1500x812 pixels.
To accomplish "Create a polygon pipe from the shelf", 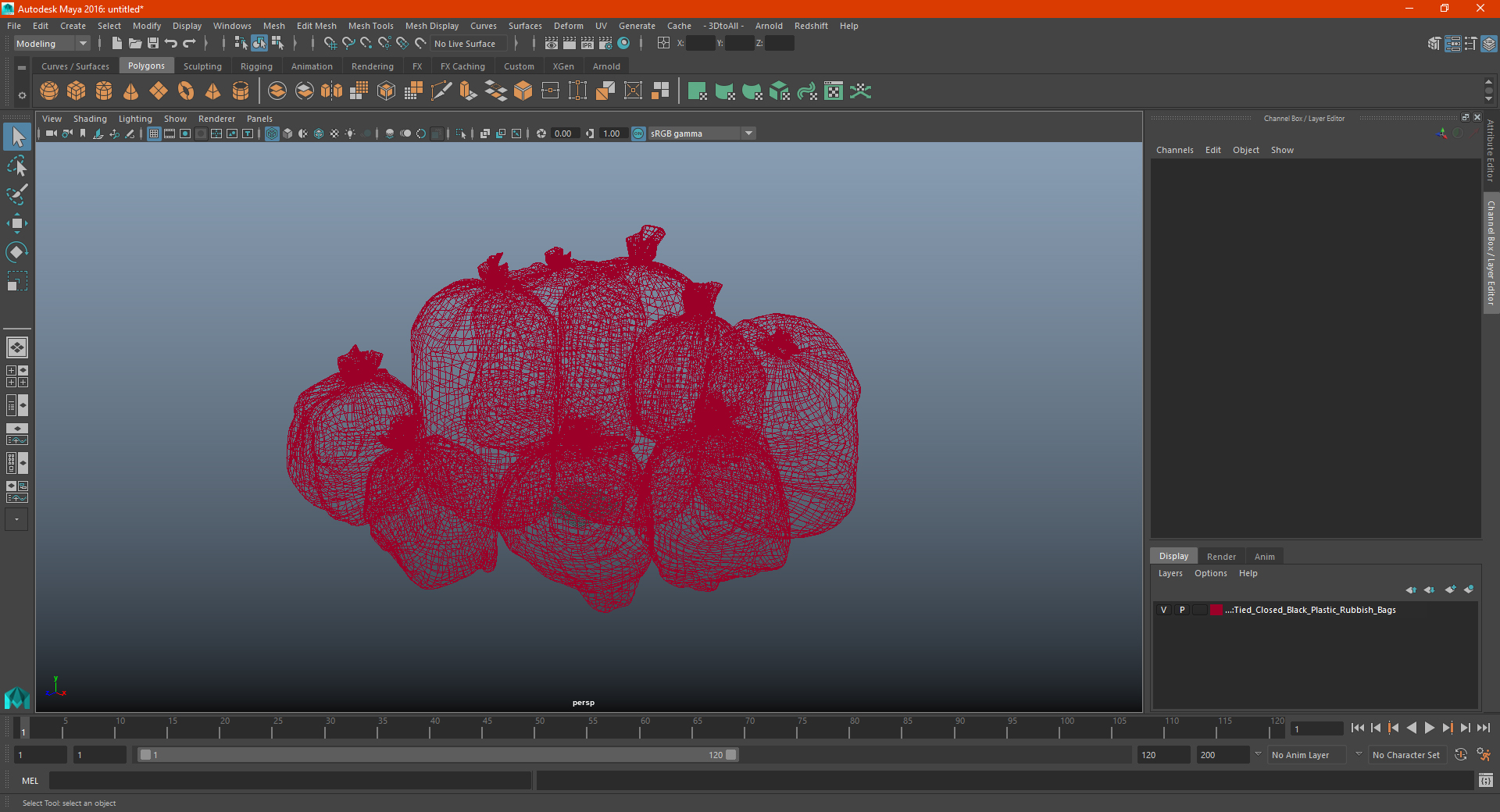I will (241, 91).
